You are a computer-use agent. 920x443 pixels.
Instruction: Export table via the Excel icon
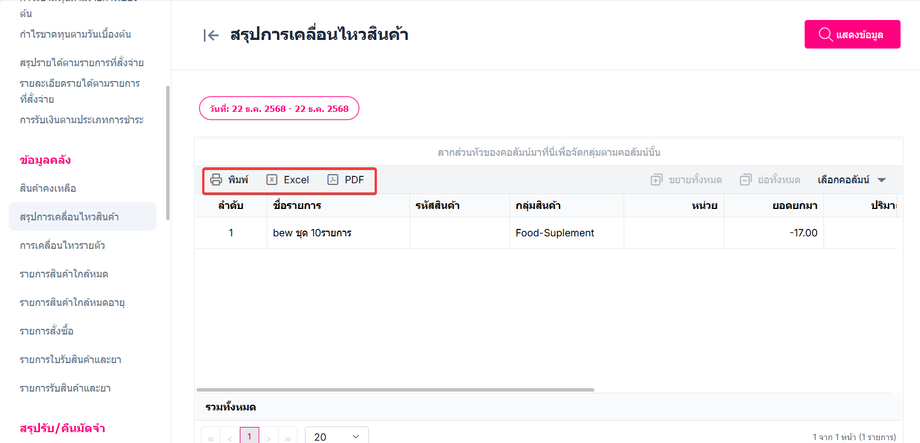272,180
